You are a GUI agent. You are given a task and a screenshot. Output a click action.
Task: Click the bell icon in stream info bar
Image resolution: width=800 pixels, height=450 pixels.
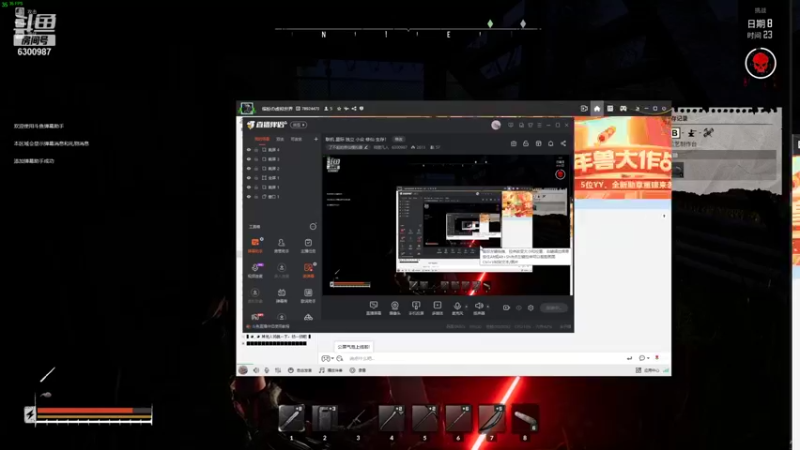tap(551, 144)
